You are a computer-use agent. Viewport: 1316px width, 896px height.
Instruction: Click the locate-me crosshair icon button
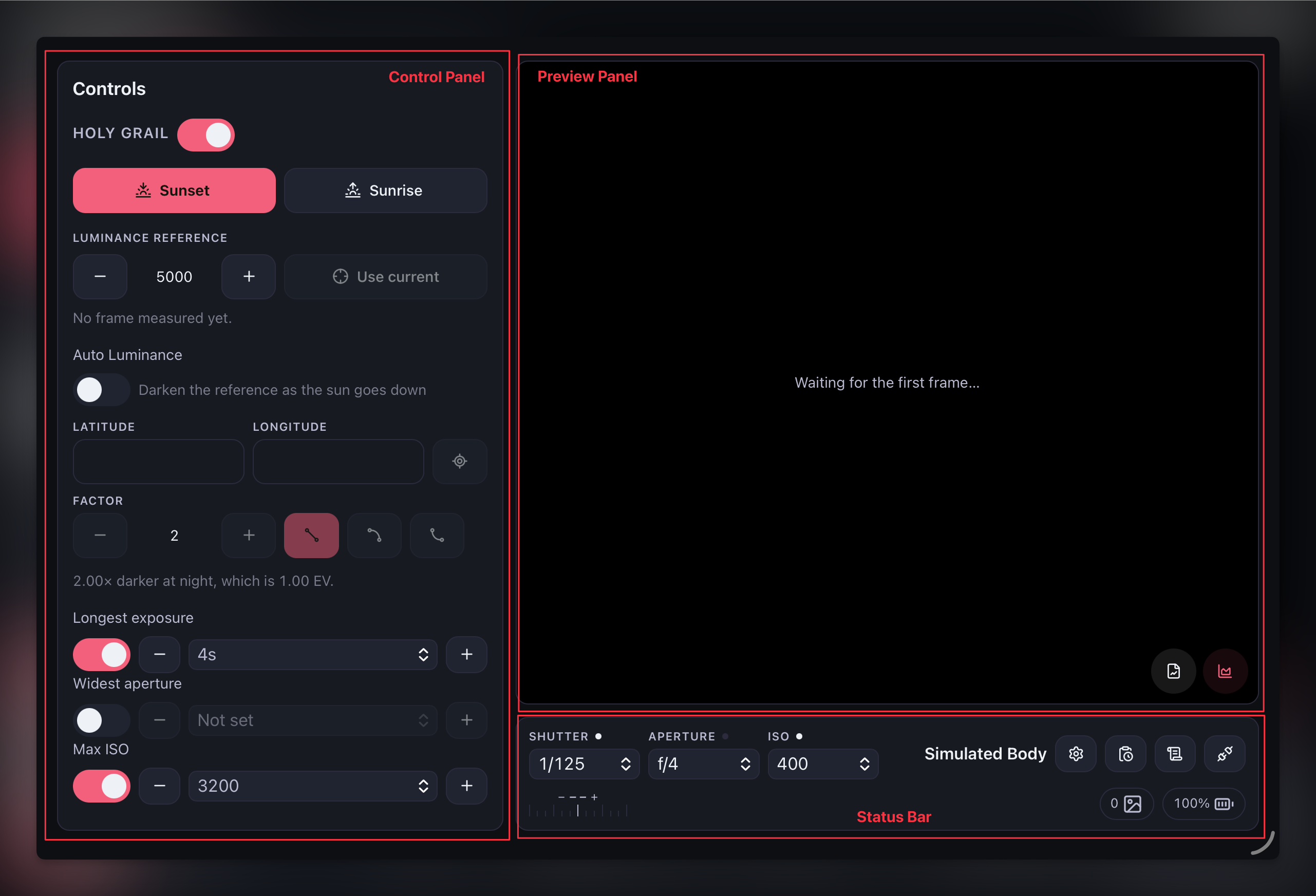pos(459,461)
